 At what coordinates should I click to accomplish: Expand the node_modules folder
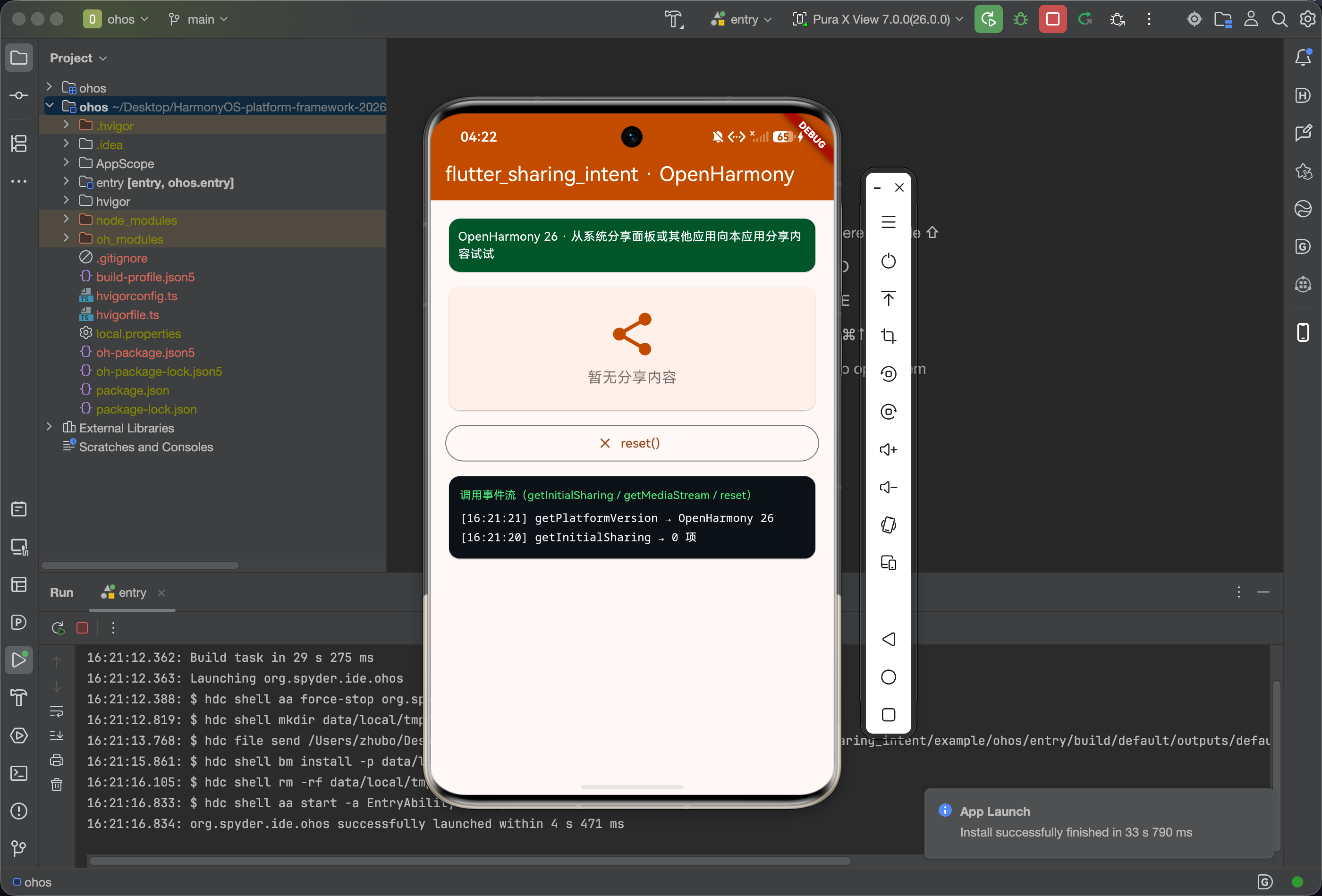(x=66, y=220)
